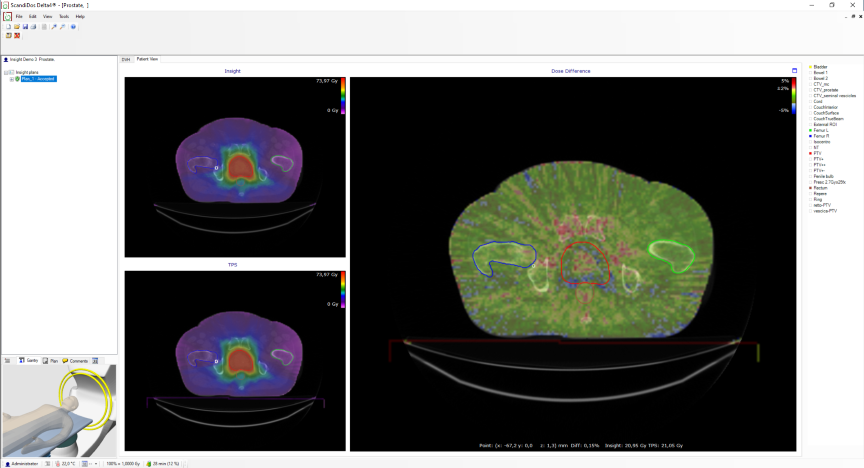Click the red X icon in second toolbar row
Viewport: 864px width, 468px height.
click(17, 36)
